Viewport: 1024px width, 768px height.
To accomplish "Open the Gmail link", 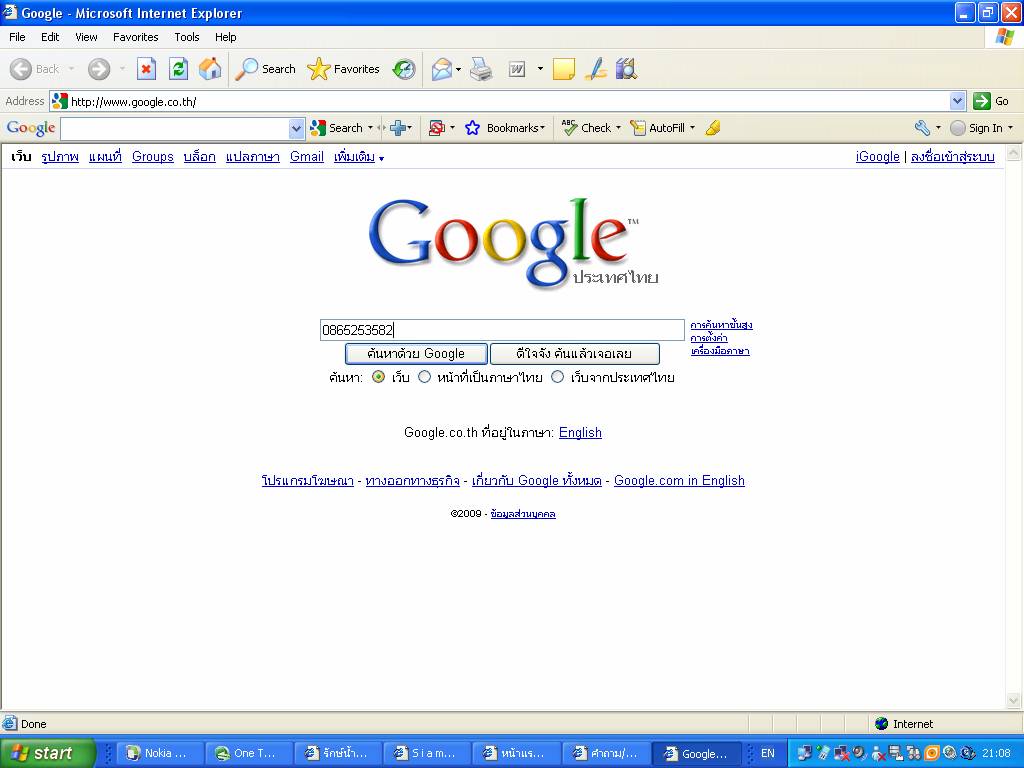I will [307, 157].
